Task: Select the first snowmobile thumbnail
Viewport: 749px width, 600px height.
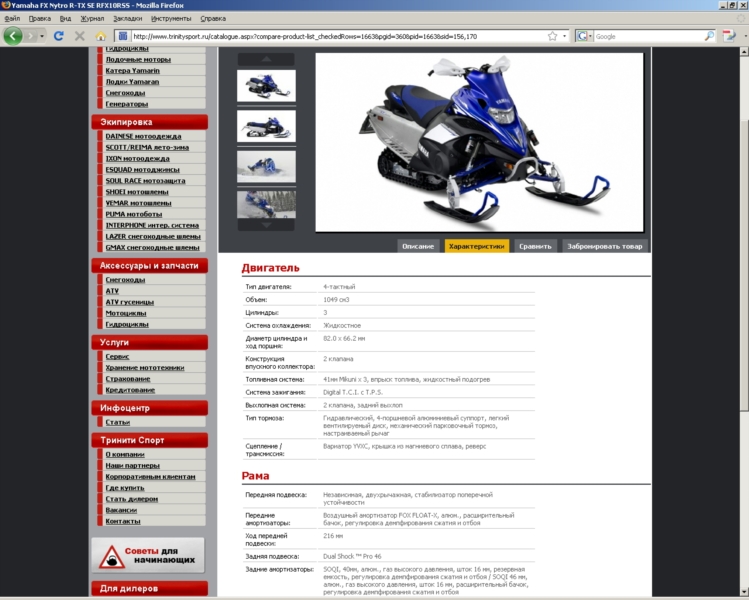Action: tap(266, 86)
